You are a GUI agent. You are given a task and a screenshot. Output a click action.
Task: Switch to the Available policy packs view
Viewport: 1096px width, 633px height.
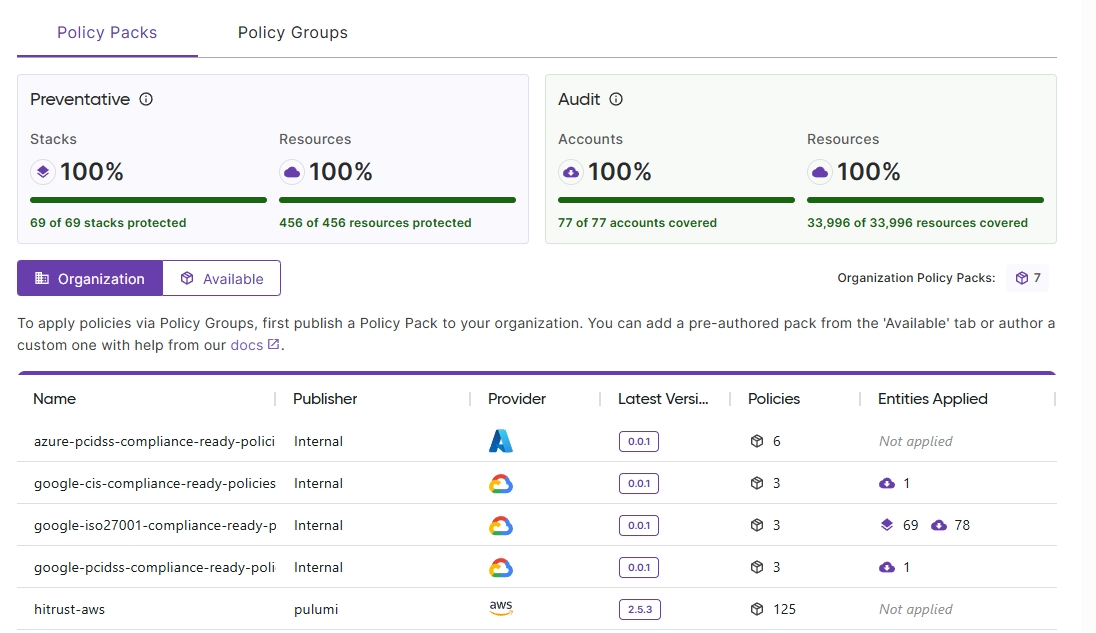point(221,278)
